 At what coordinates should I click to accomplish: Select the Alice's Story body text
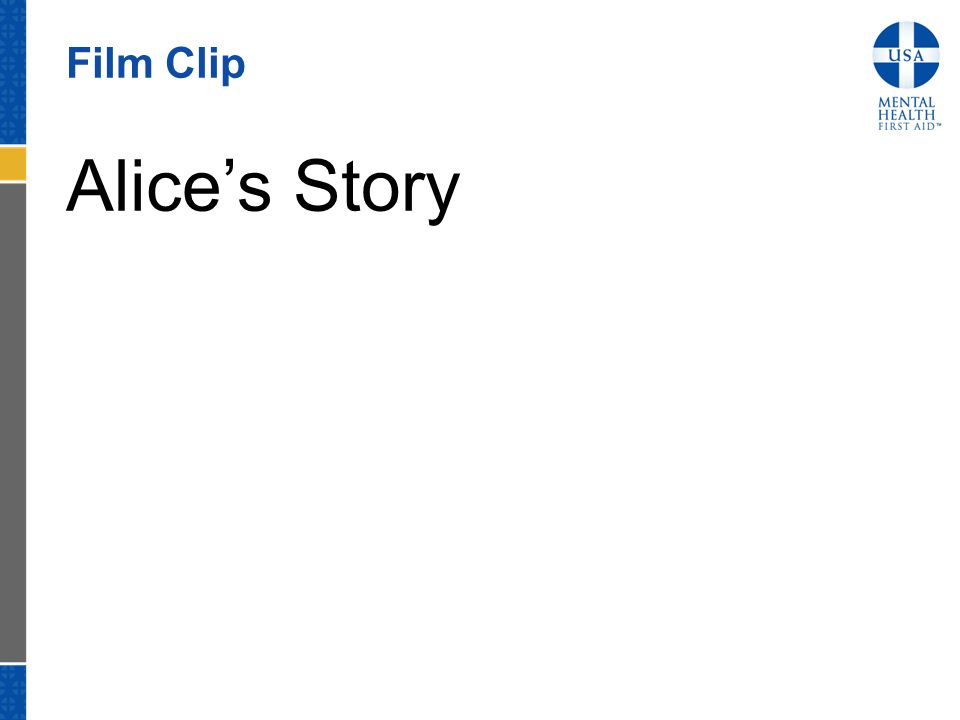click(263, 187)
